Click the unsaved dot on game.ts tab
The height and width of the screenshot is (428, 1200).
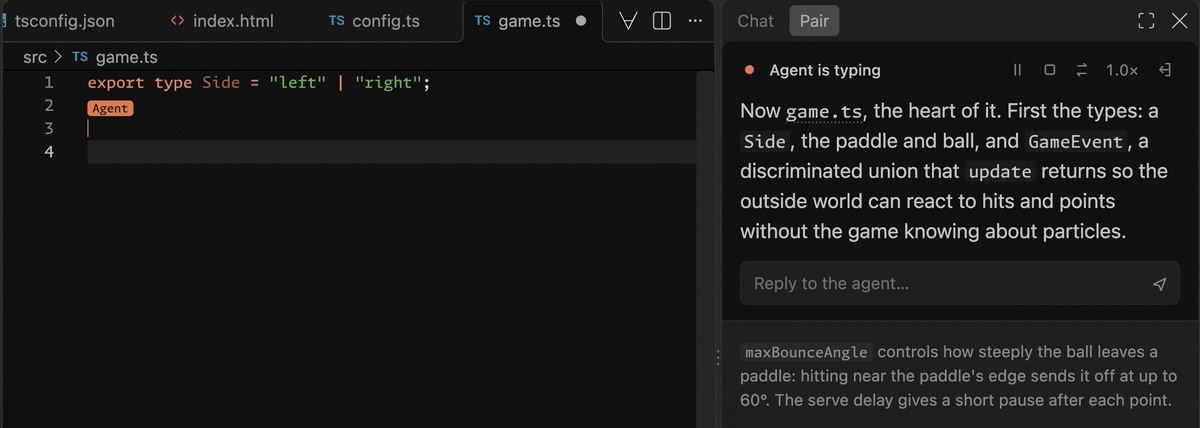581,21
